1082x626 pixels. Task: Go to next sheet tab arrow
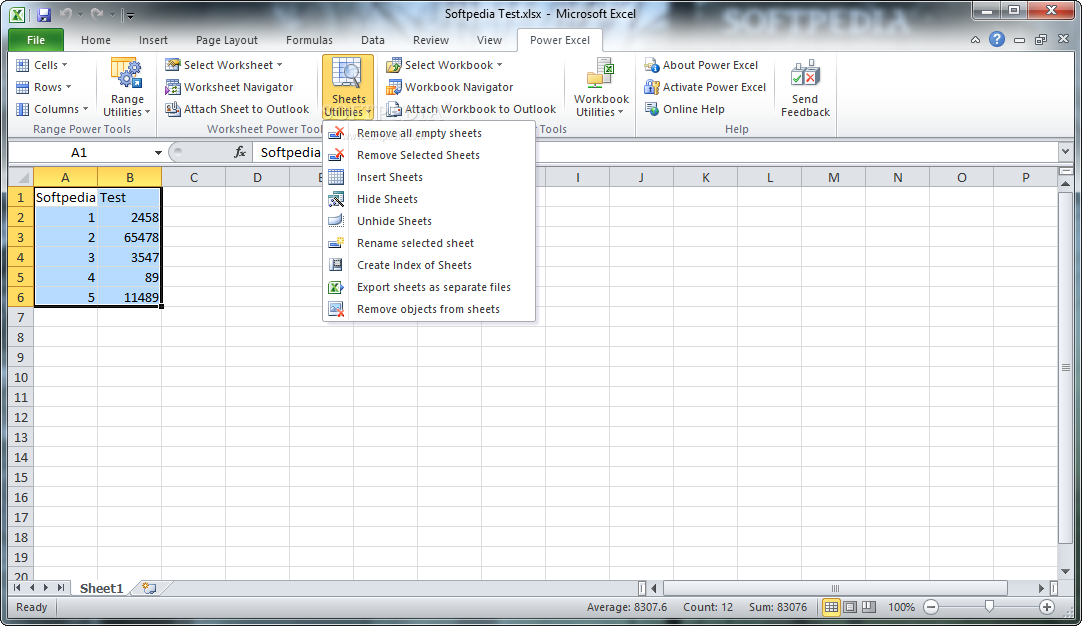pyautogui.click(x=46, y=588)
